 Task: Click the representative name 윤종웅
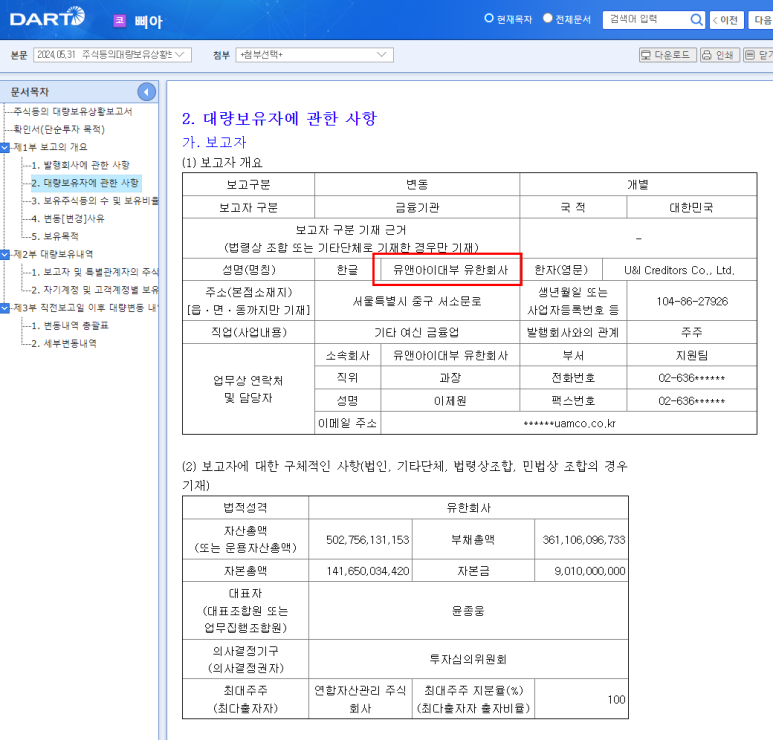point(468,611)
